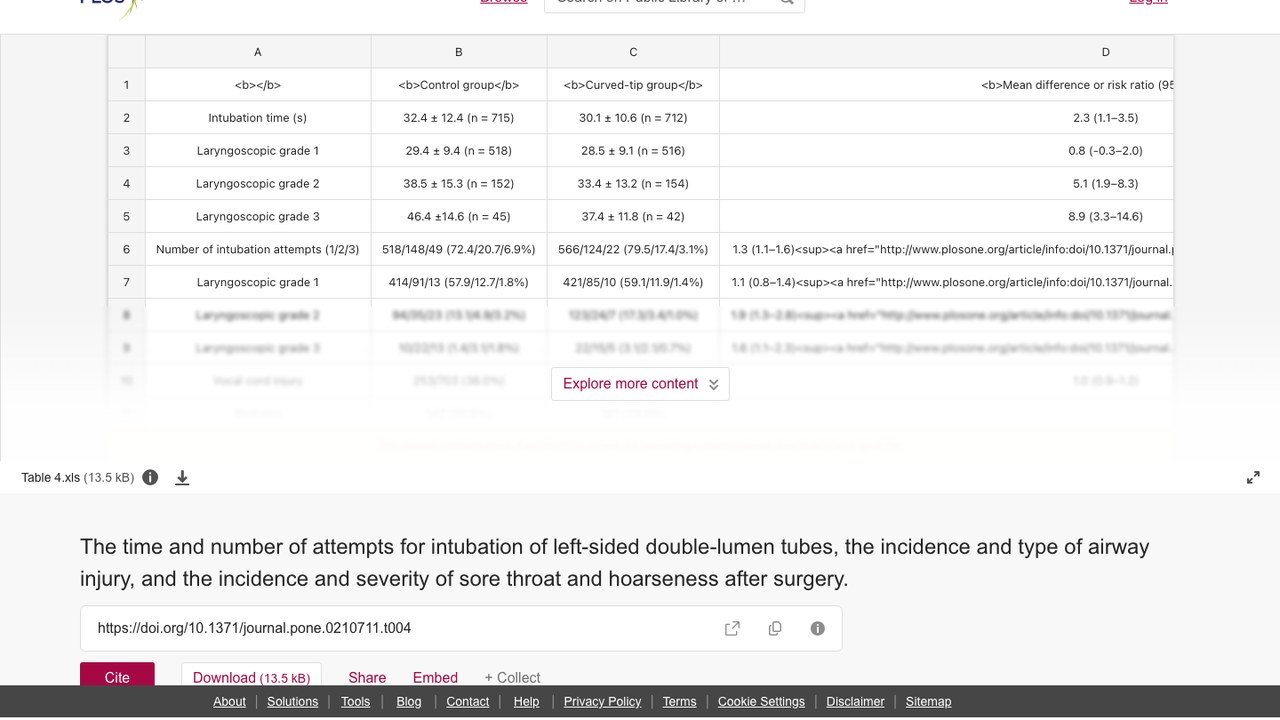Select column C header in the table
Viewport: 1280px width, 720px height.
[633, 52]
